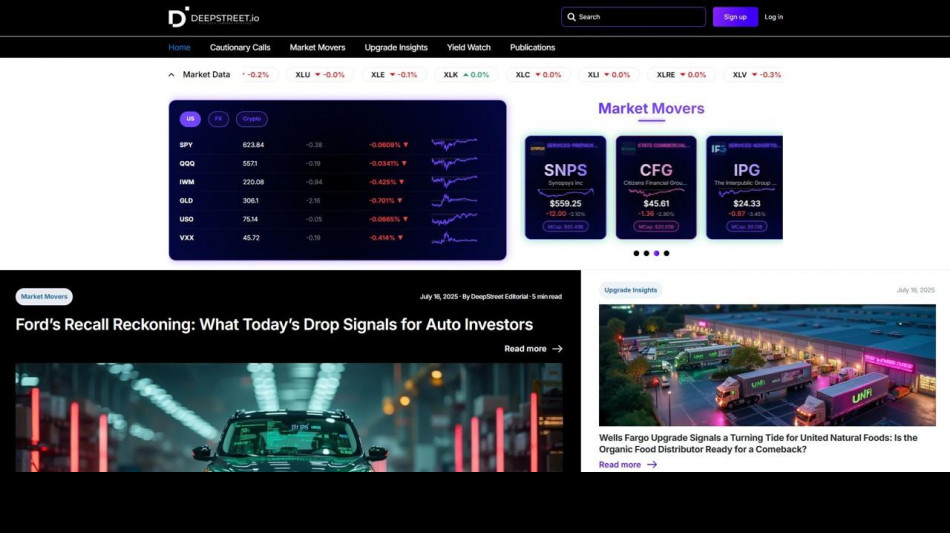
Task: Select the US market toggle
Action: click(190, 119)
